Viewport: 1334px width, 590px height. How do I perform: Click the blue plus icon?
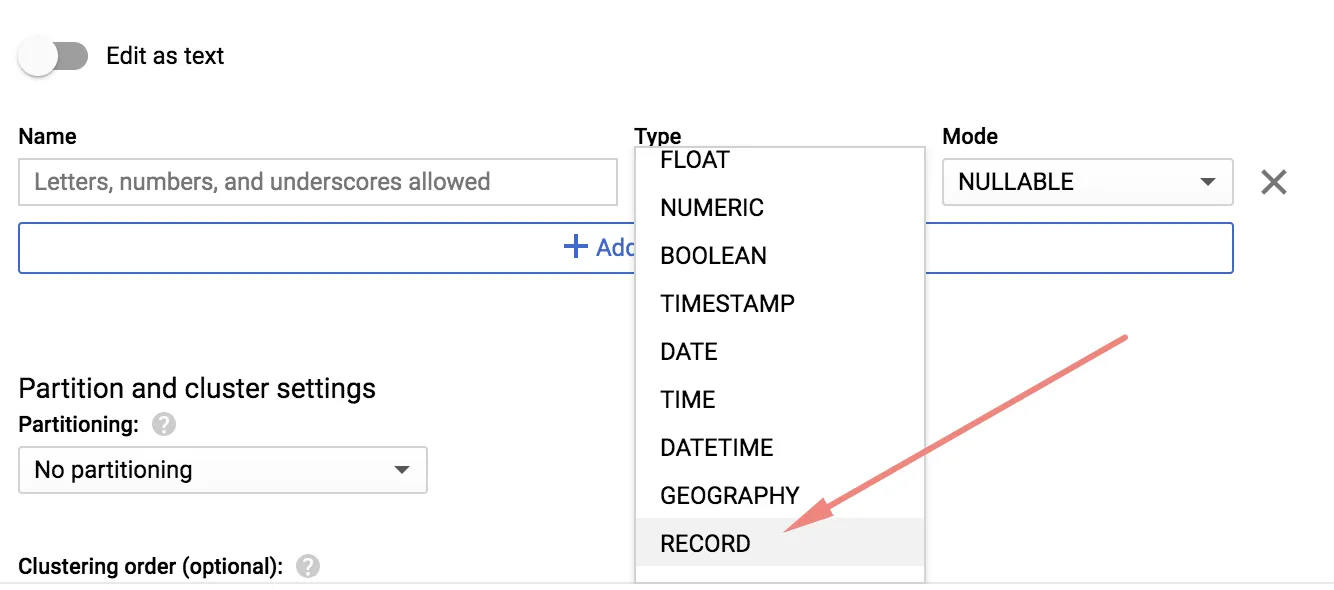[x=575, y=247]
